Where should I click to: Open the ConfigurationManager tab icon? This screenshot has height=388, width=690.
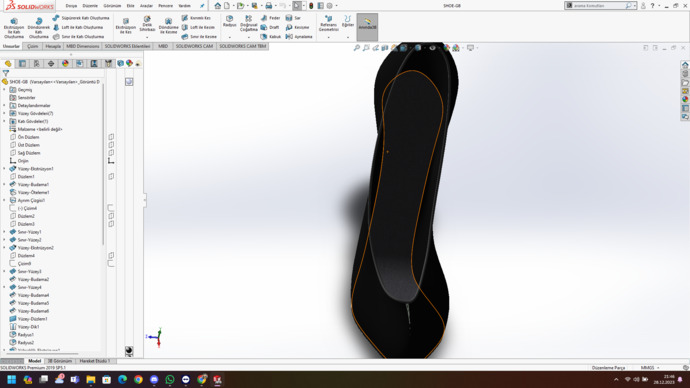click(x=37, y=64)
